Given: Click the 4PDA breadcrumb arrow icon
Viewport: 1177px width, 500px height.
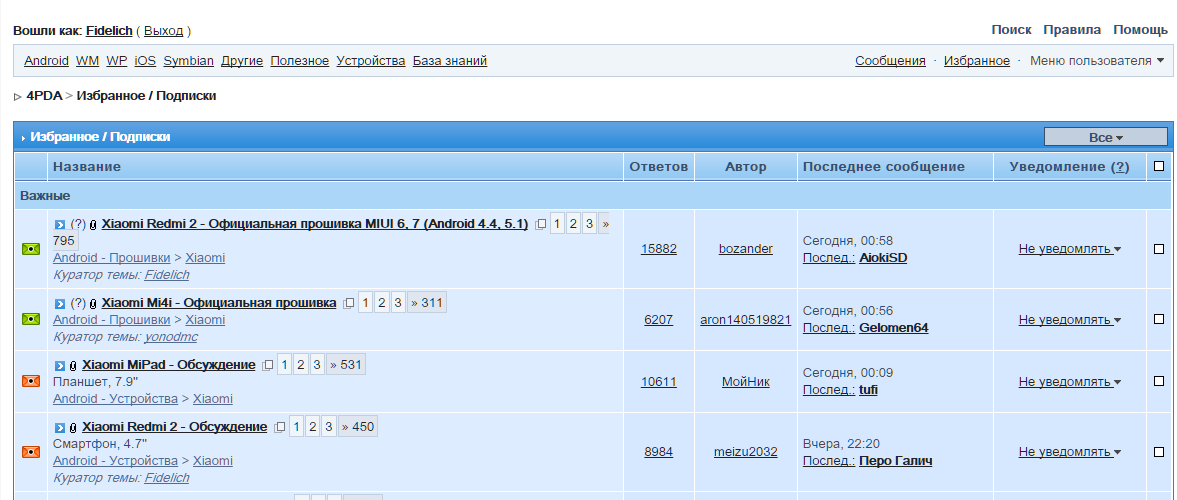Looking at the screenshot, I should coord(18,97).
